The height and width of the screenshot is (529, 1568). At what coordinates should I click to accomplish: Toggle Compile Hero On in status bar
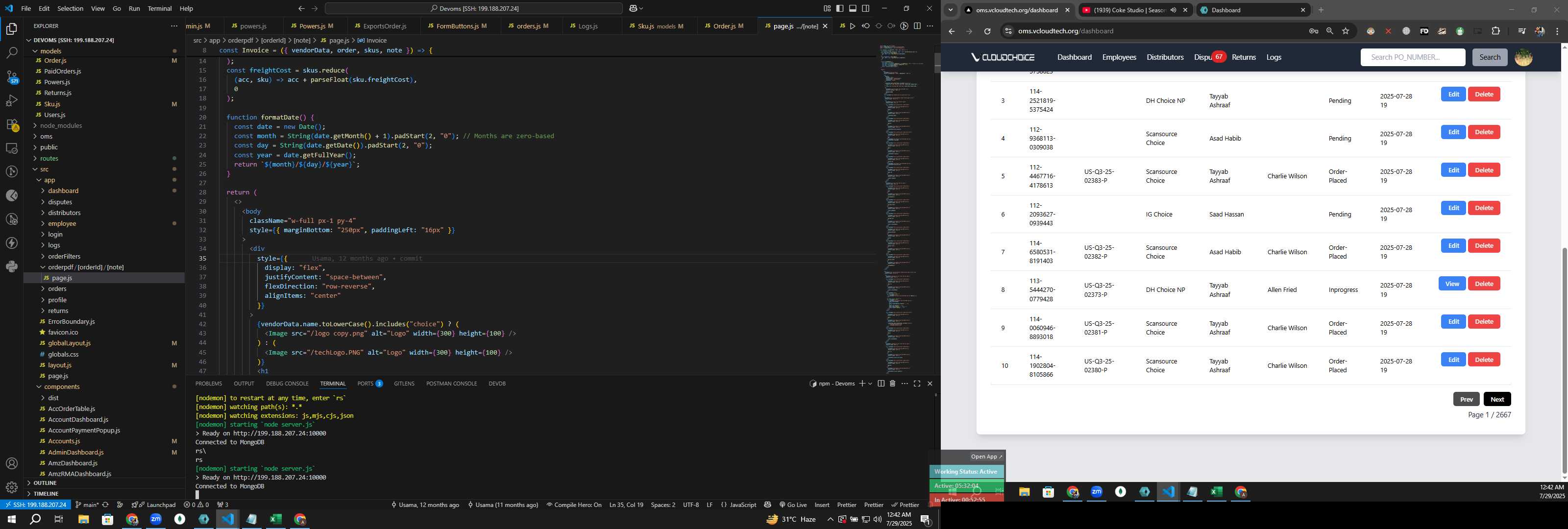pos(573,505)
